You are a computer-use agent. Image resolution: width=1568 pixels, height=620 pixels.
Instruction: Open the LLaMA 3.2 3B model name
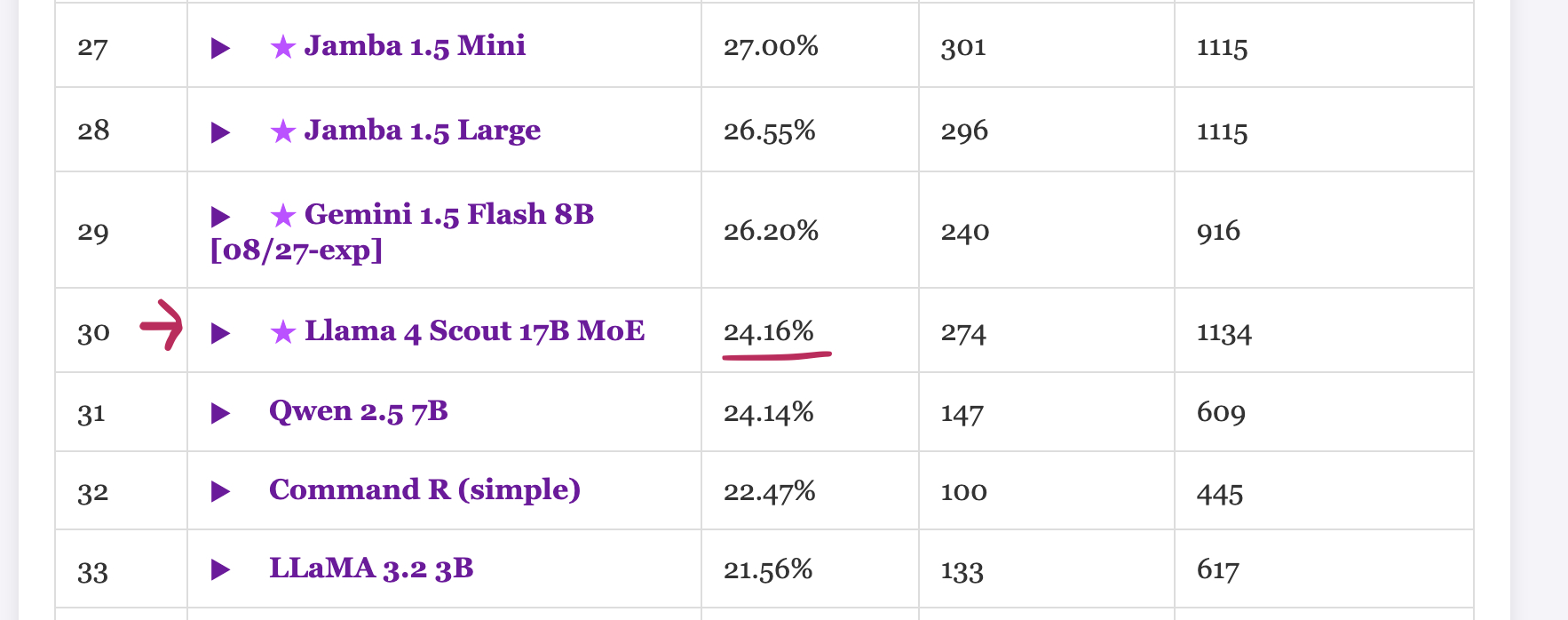[x=371, y=568]
